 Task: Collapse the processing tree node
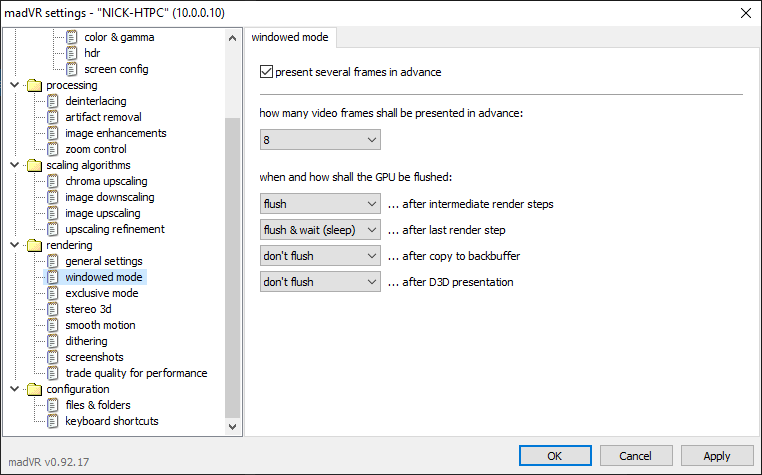pyautogui.click(x=14, y=85)
